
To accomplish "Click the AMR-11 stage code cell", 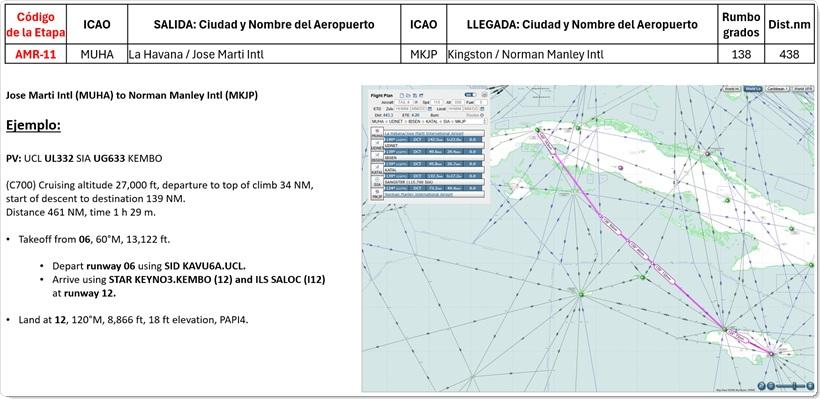I will [x=36, y=54].
